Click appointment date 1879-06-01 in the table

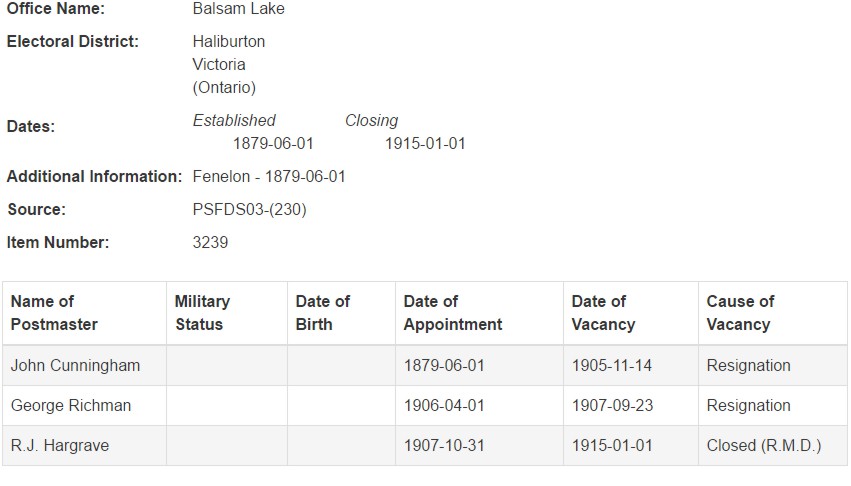(444, 366)
